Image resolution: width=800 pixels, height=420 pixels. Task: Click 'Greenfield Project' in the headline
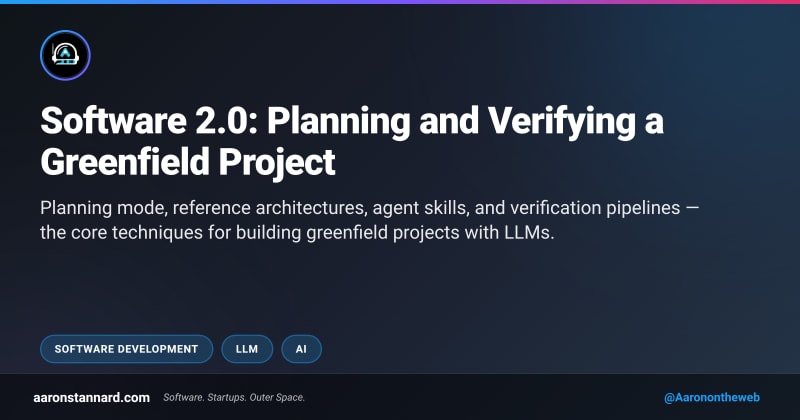coord(188,160)
